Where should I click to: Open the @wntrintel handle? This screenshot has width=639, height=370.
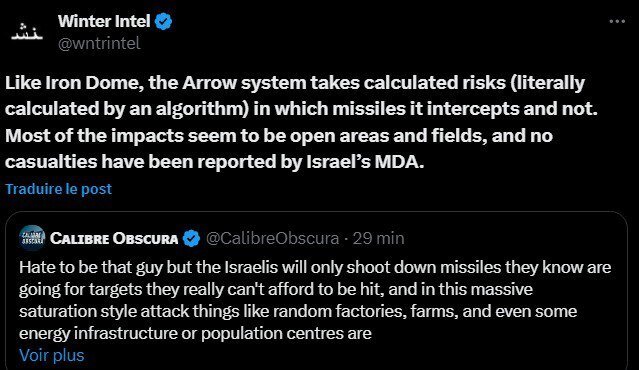click(x=99, y=44)
